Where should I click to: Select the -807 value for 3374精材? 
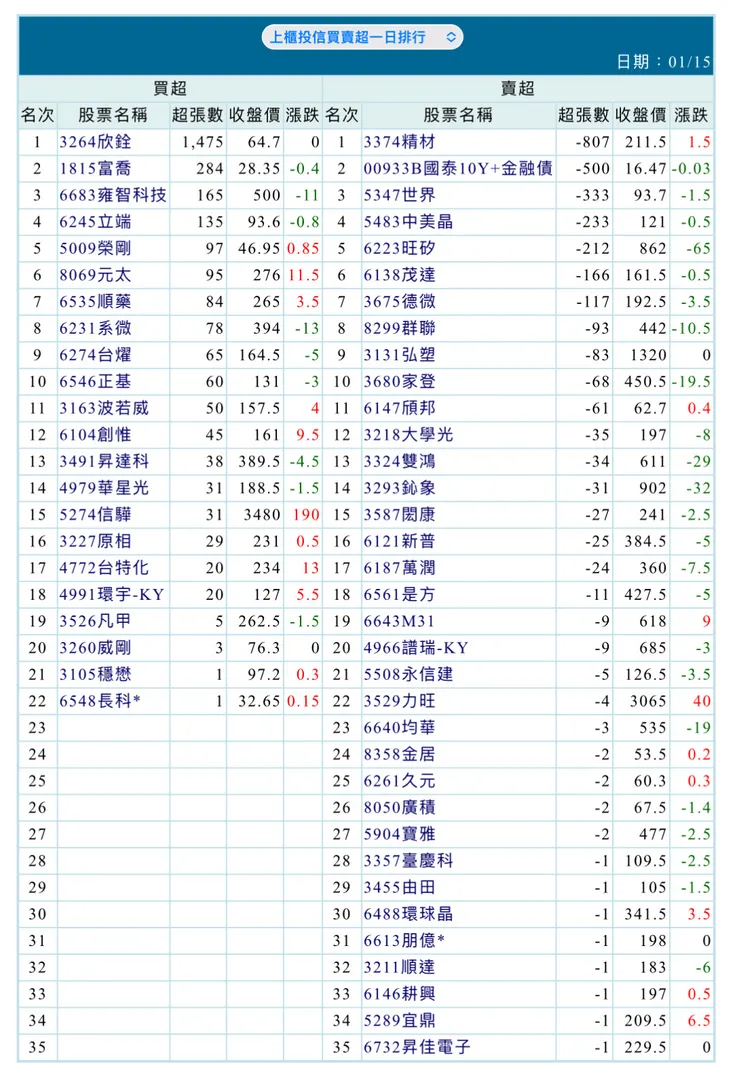[592, 142]
